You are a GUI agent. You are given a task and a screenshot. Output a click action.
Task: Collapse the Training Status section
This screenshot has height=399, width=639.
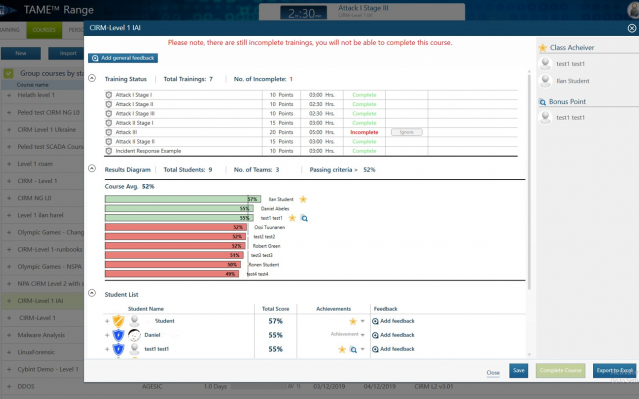pyautogui.click(x=92, y=78)
